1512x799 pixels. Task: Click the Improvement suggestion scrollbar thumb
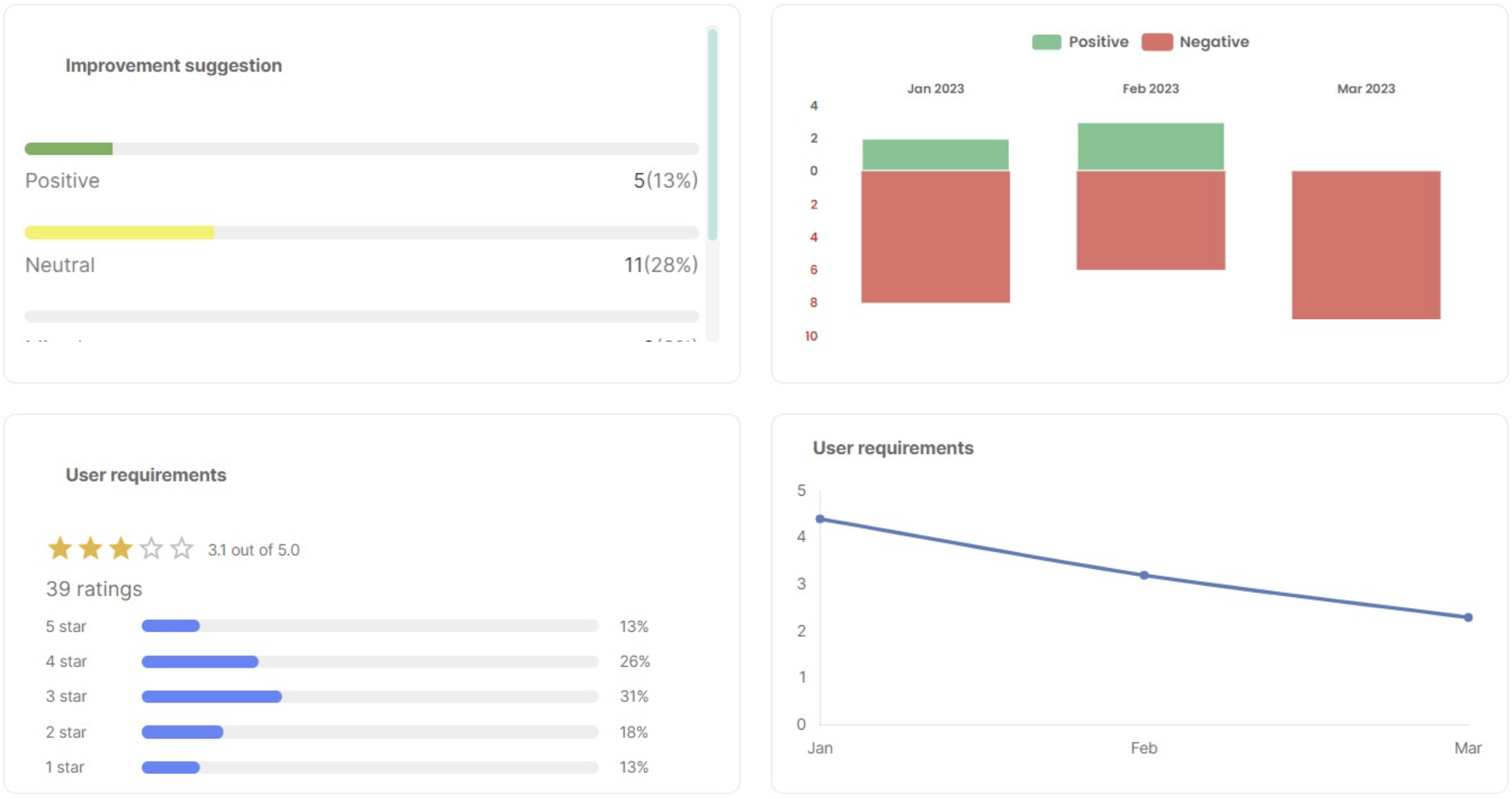(712, 134)
